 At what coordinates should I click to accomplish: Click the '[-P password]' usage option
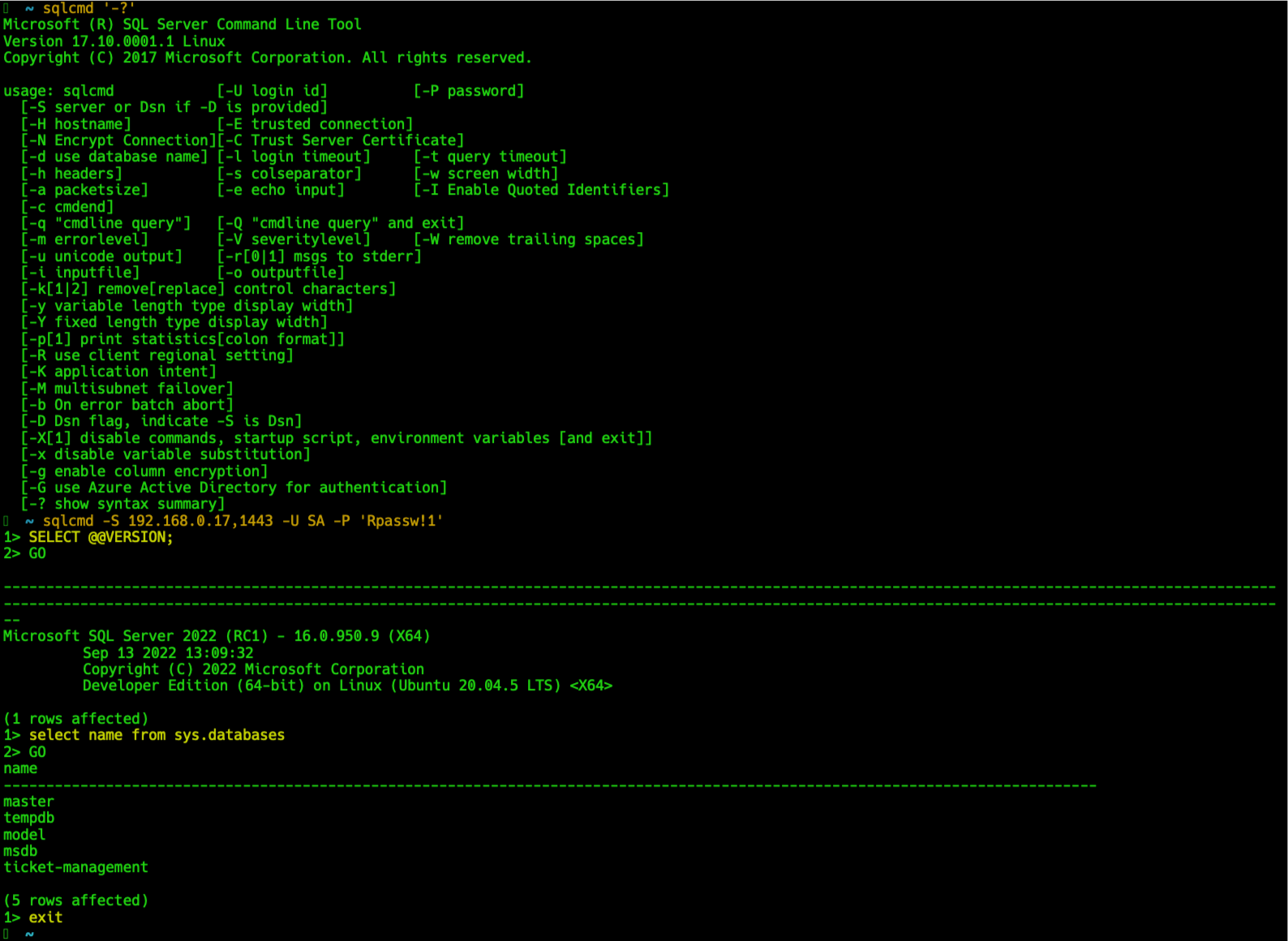click(x=469, y=91)
